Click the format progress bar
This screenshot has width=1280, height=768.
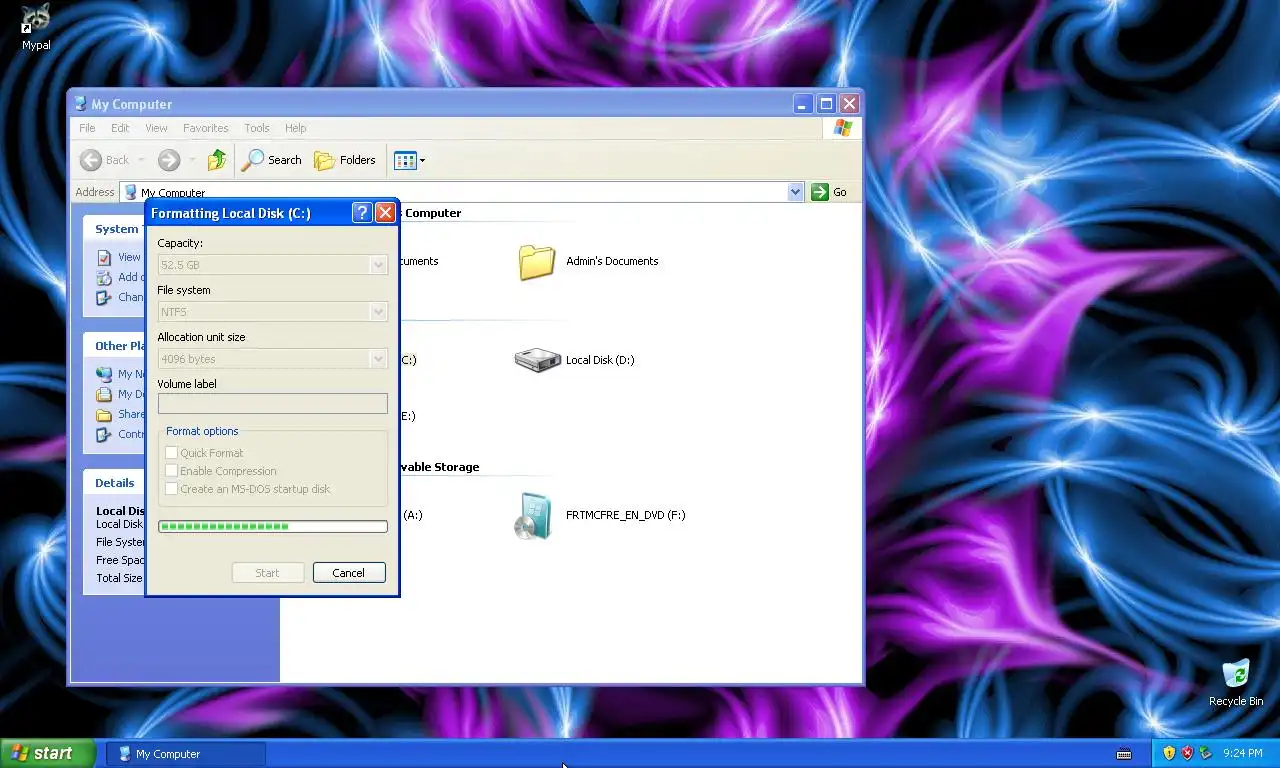point(272,526)
